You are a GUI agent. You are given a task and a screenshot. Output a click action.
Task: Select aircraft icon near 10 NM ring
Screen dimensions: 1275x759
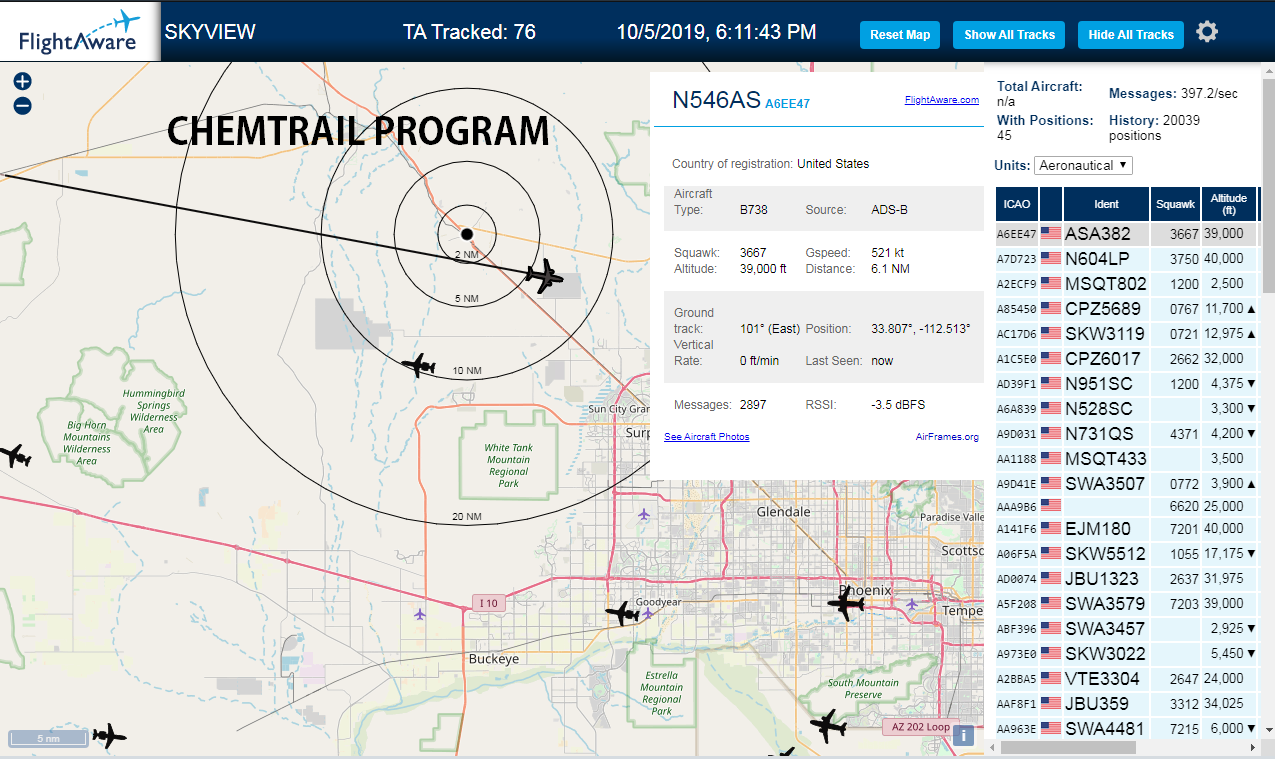(x=419, y=366)
